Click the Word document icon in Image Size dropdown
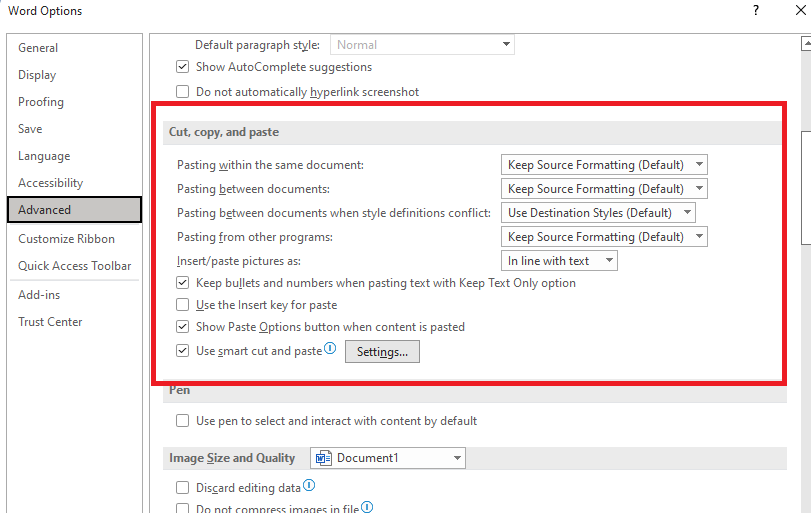This screenshot has width=811, height=513. (324, 458)
